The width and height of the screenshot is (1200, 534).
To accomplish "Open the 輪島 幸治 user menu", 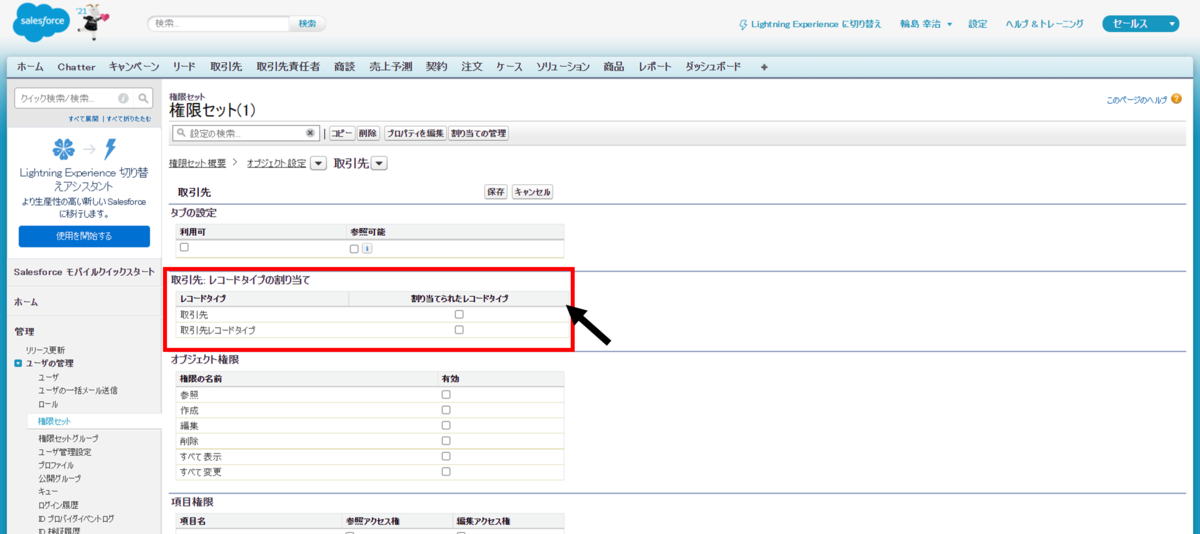I will pyautogui.click(x=925, y=24).
